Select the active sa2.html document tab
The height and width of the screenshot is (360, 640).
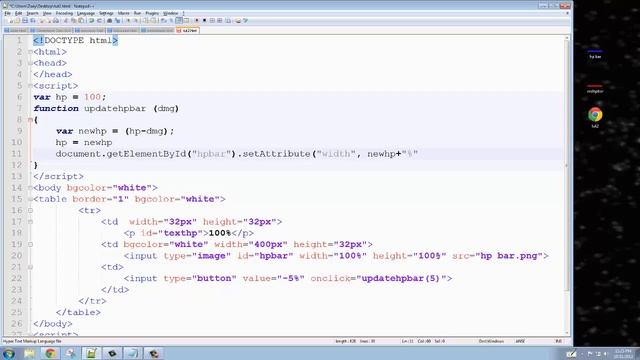tap(187, 30)
